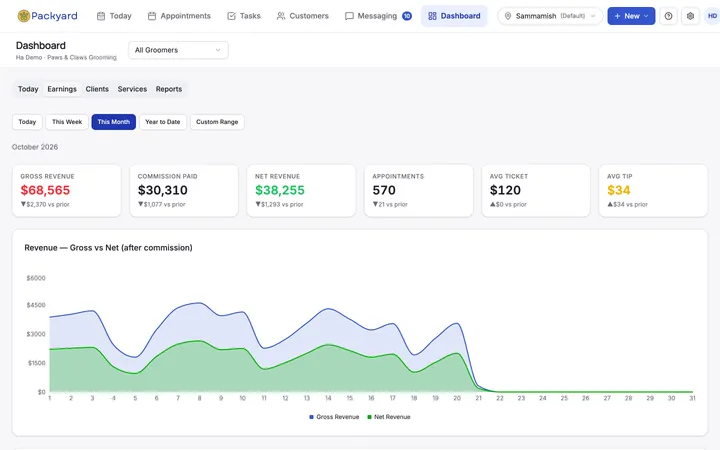Switch to the Reports tab

[x=169, y=89]
